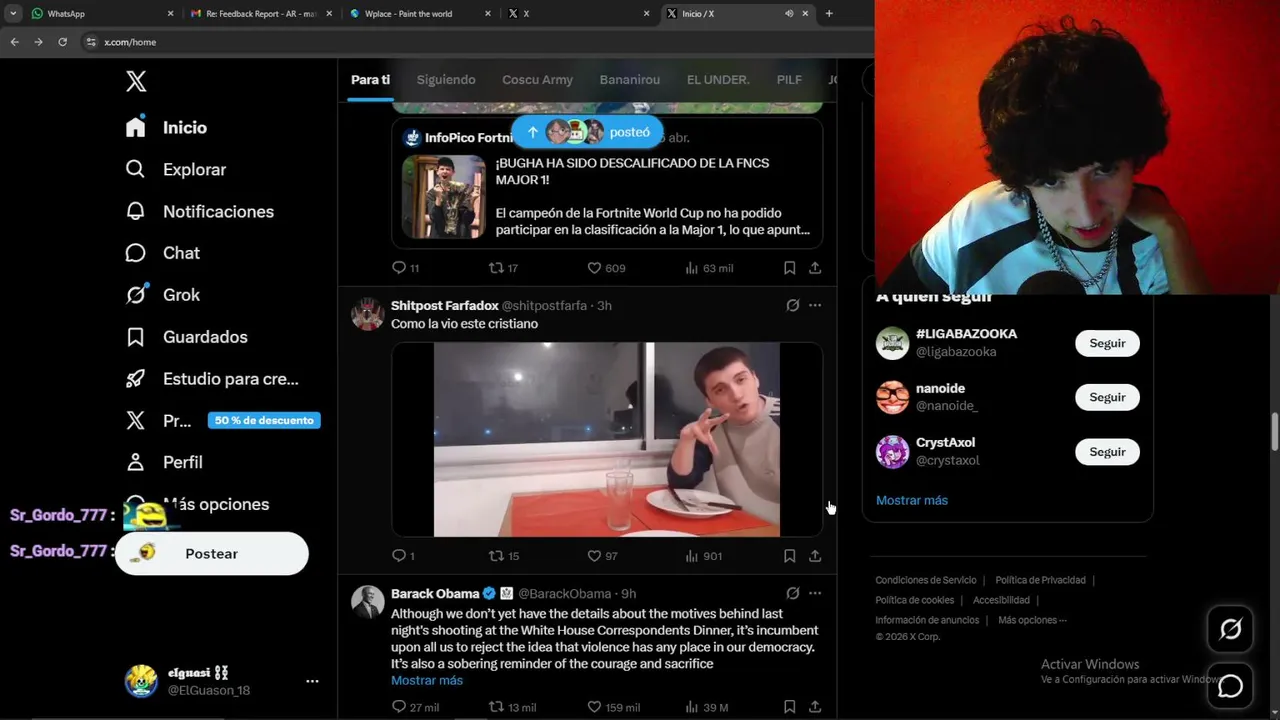Open Política de Privacidad link
This screenshot has height=720, width=1280.
coord(1040,580)
